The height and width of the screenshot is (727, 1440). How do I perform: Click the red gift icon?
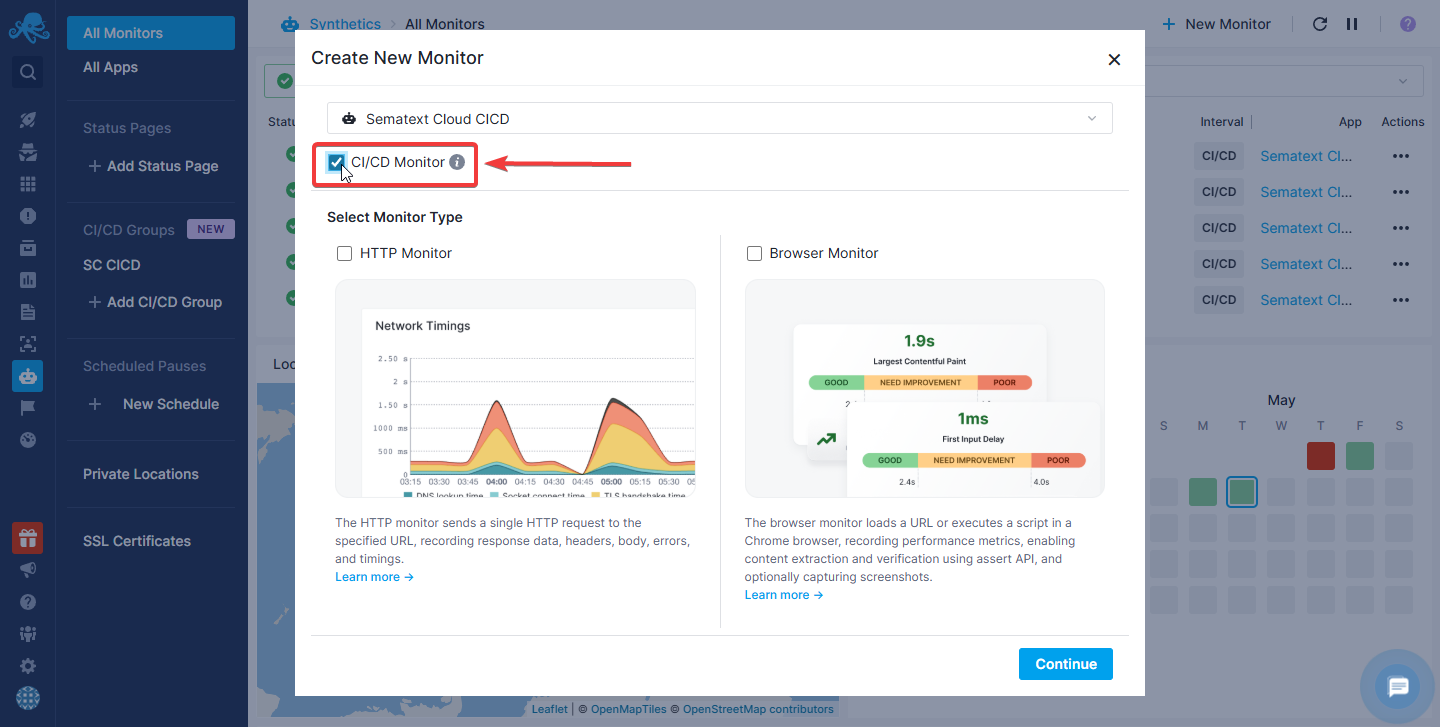click(27, 538)
